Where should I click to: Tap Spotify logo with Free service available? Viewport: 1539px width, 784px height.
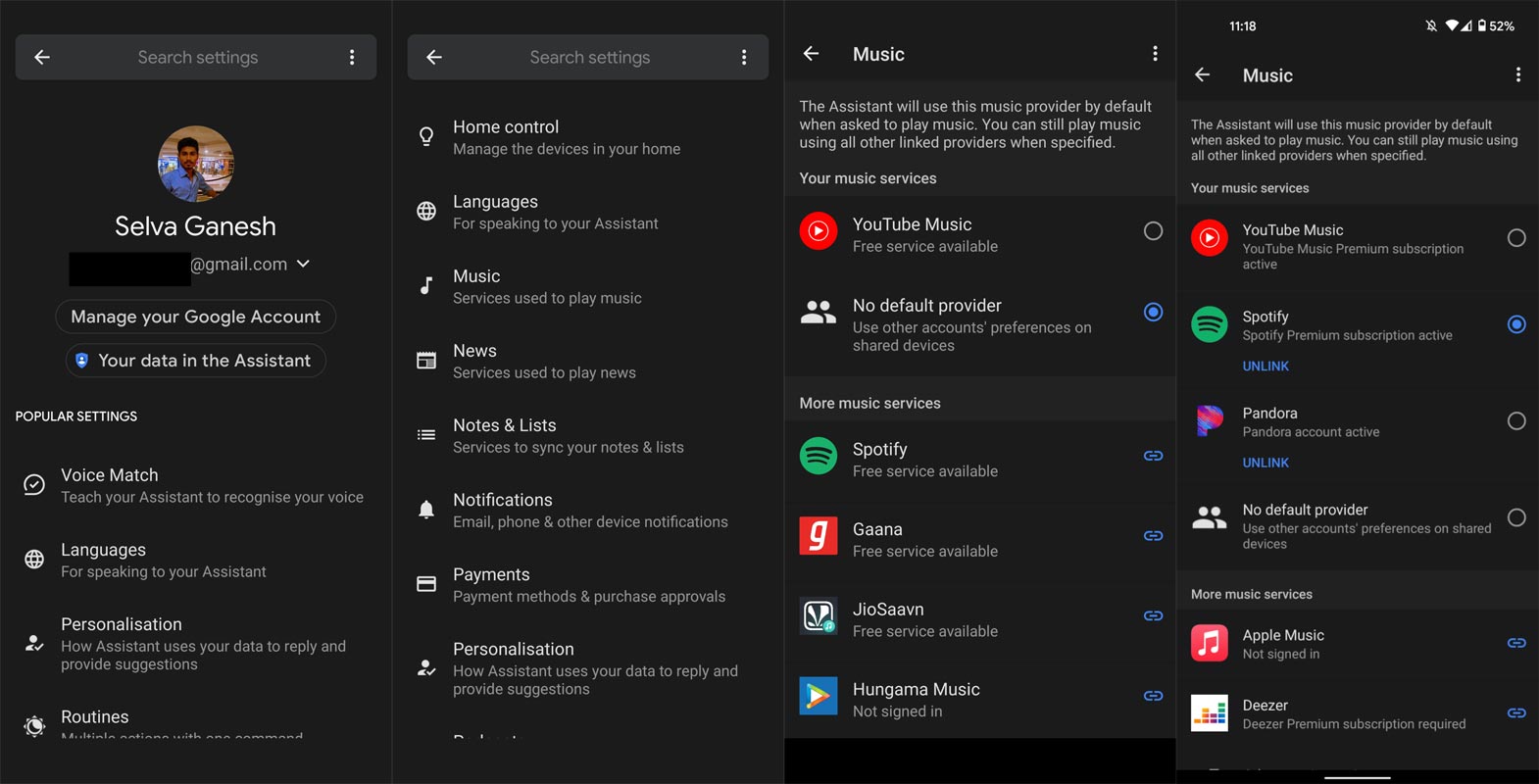click(819, 456)
